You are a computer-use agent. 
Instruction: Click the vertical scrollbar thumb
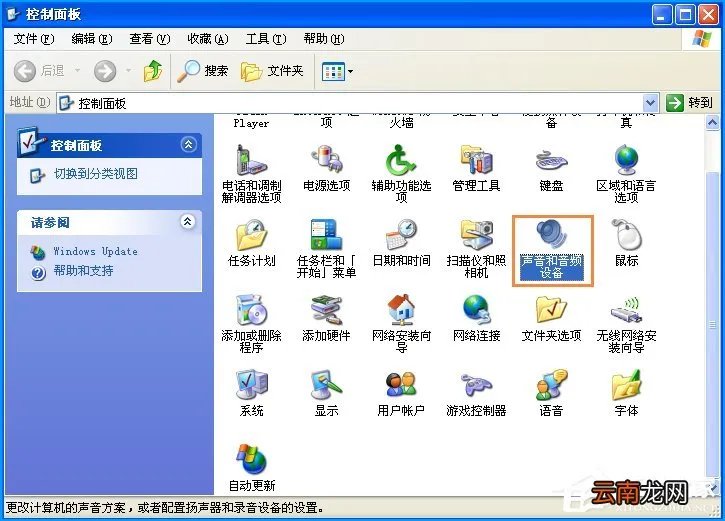tap(712, 324)
